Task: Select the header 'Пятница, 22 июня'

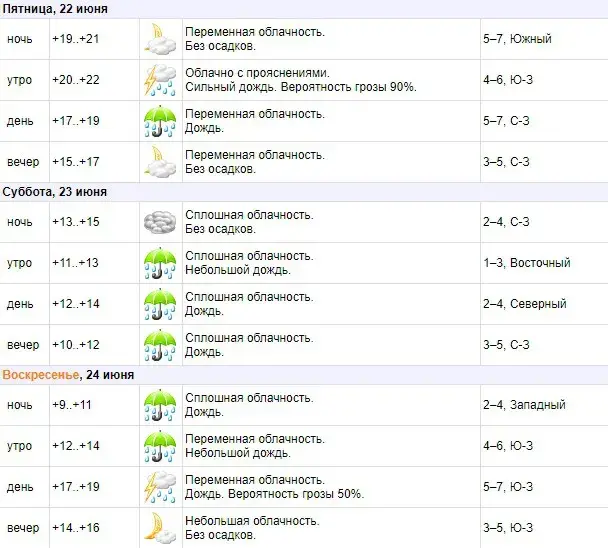Action: (x=55, y=9)
